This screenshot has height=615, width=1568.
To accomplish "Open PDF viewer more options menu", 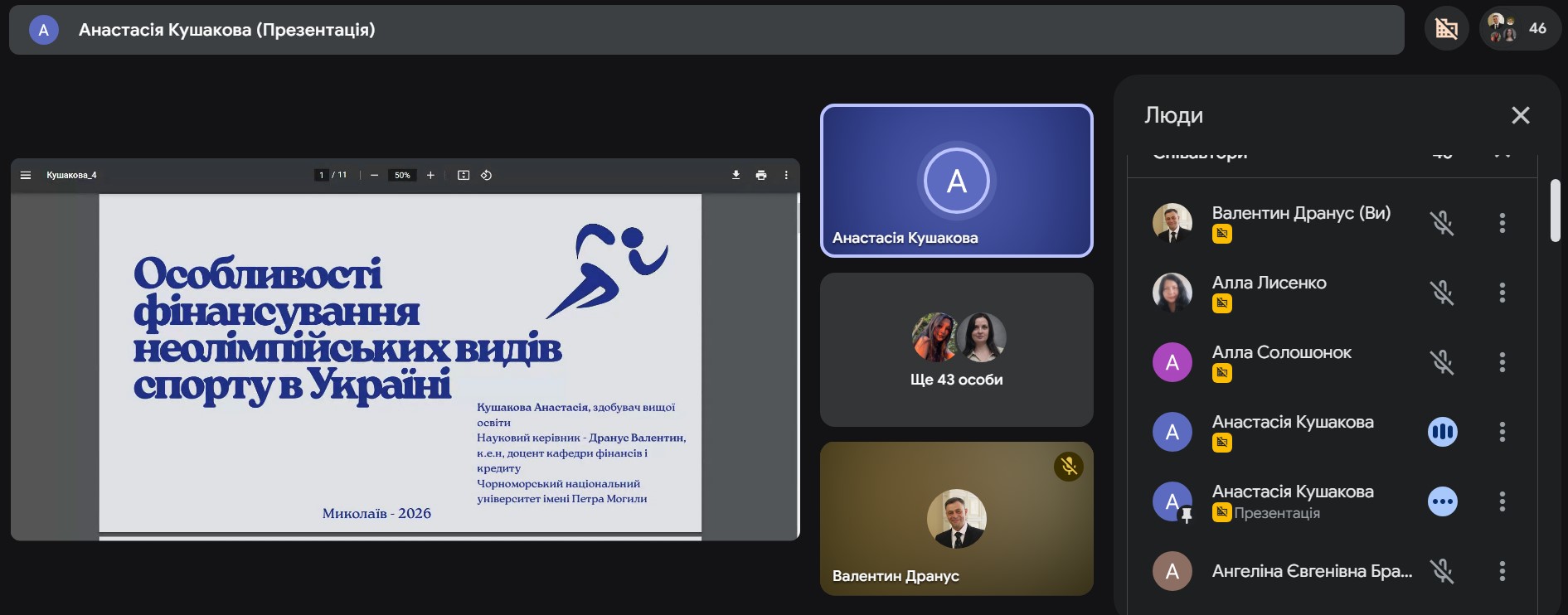I will [786, 175].
